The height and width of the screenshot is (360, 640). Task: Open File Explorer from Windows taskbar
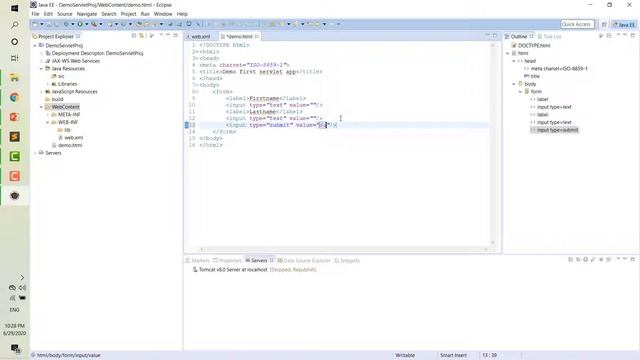15,78
